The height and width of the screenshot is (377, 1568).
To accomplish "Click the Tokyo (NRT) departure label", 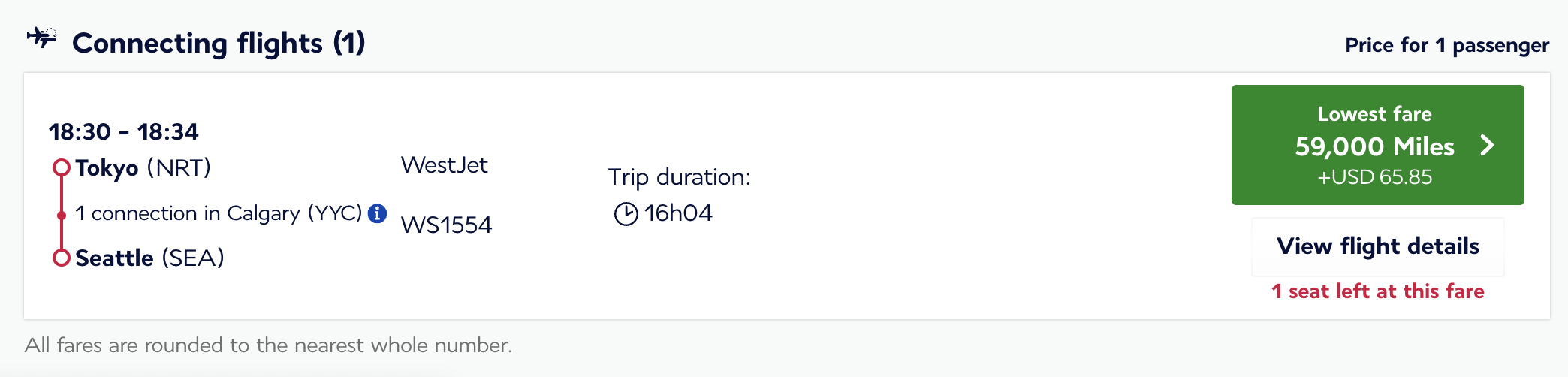I will (143, 167).
